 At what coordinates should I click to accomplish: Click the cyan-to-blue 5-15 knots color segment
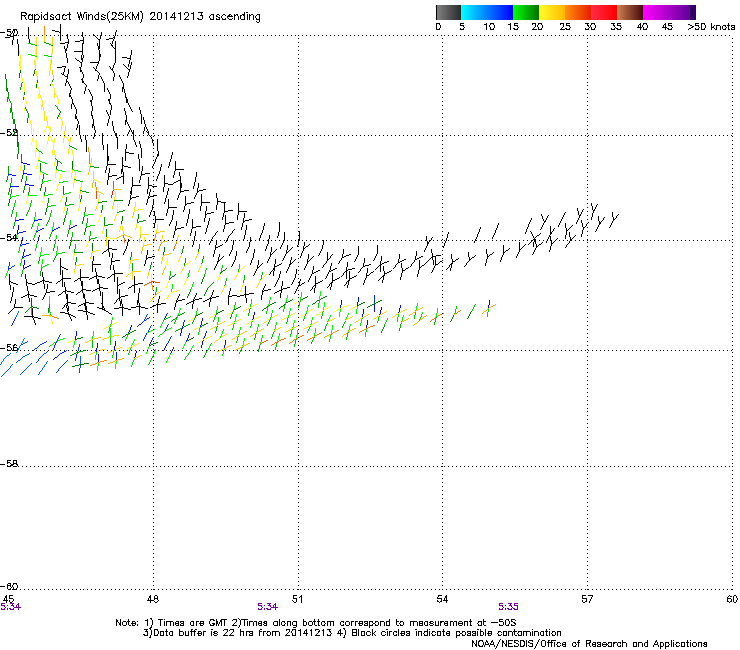pyautogui.click(x=487, y=12)
